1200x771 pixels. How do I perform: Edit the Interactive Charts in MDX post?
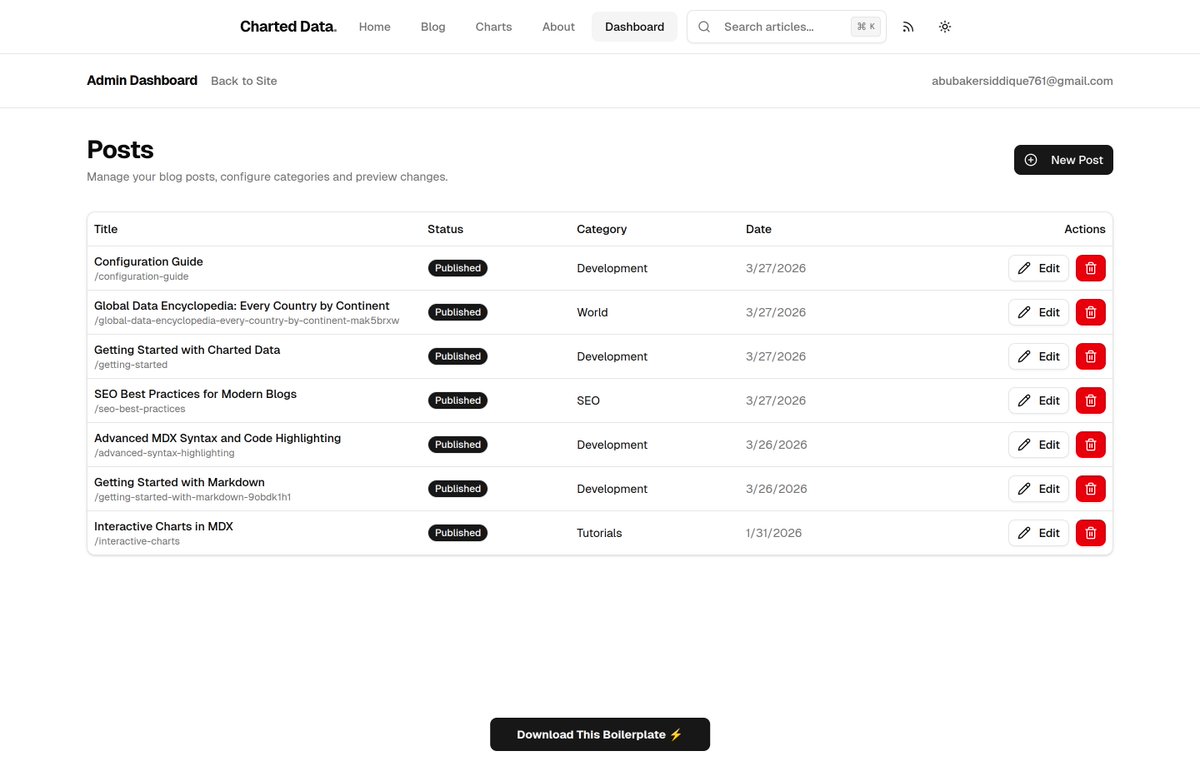[x=1038, y=533]
